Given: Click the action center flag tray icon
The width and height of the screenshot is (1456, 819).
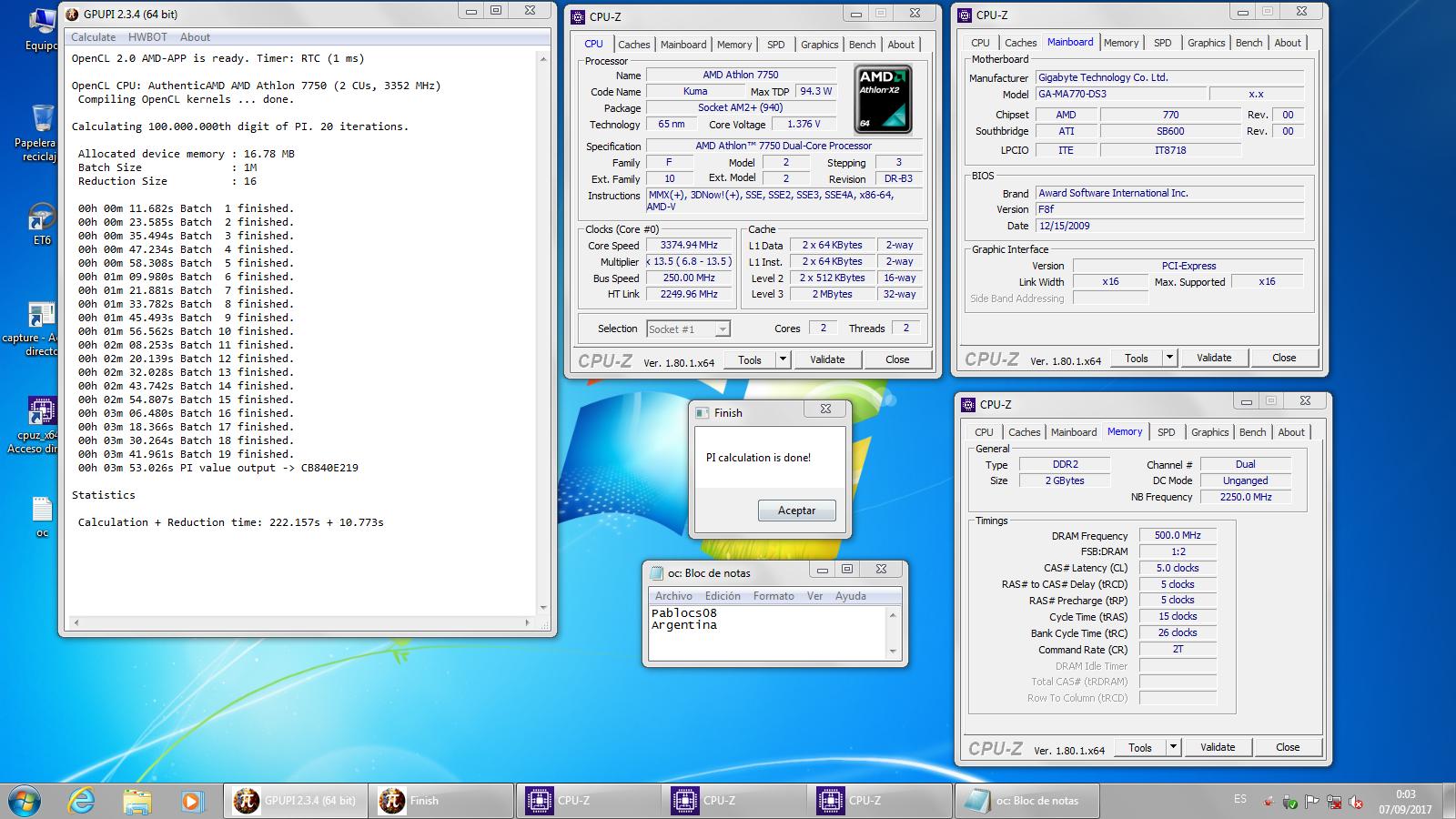Looking at the screenshot, I should click(x=1312, y=802).
